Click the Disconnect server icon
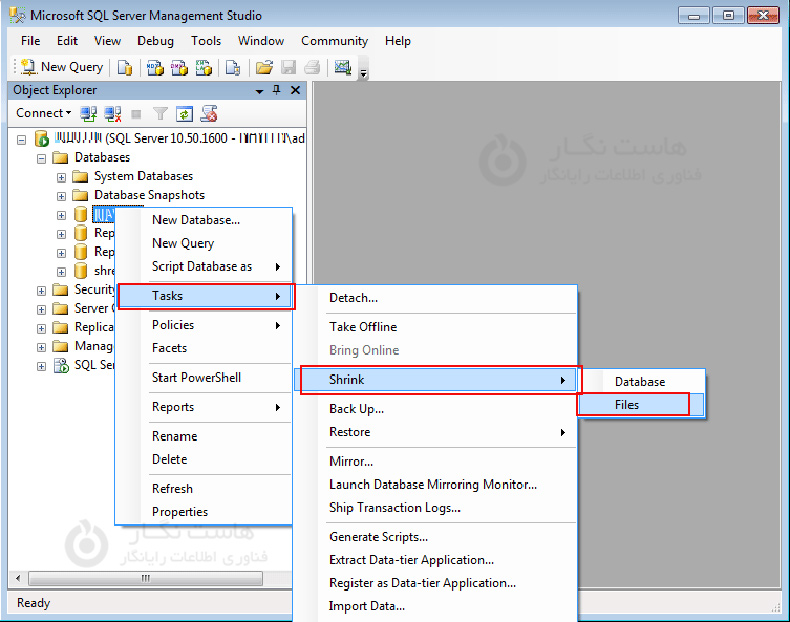Viewport: 790px width, 622px height. (x=113, y=113)
